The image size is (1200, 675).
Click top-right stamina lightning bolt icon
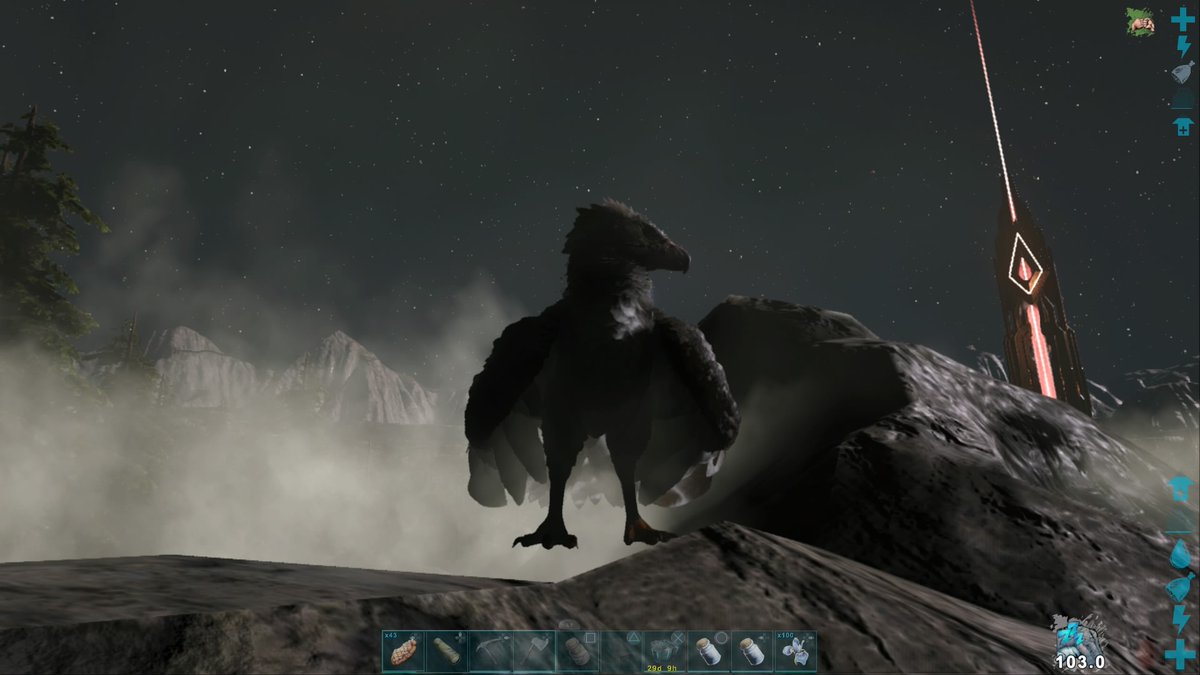[1183, 46]
